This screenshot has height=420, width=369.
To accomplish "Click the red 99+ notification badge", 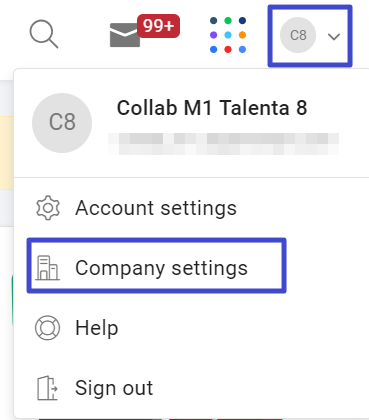I will click(158, 26).
